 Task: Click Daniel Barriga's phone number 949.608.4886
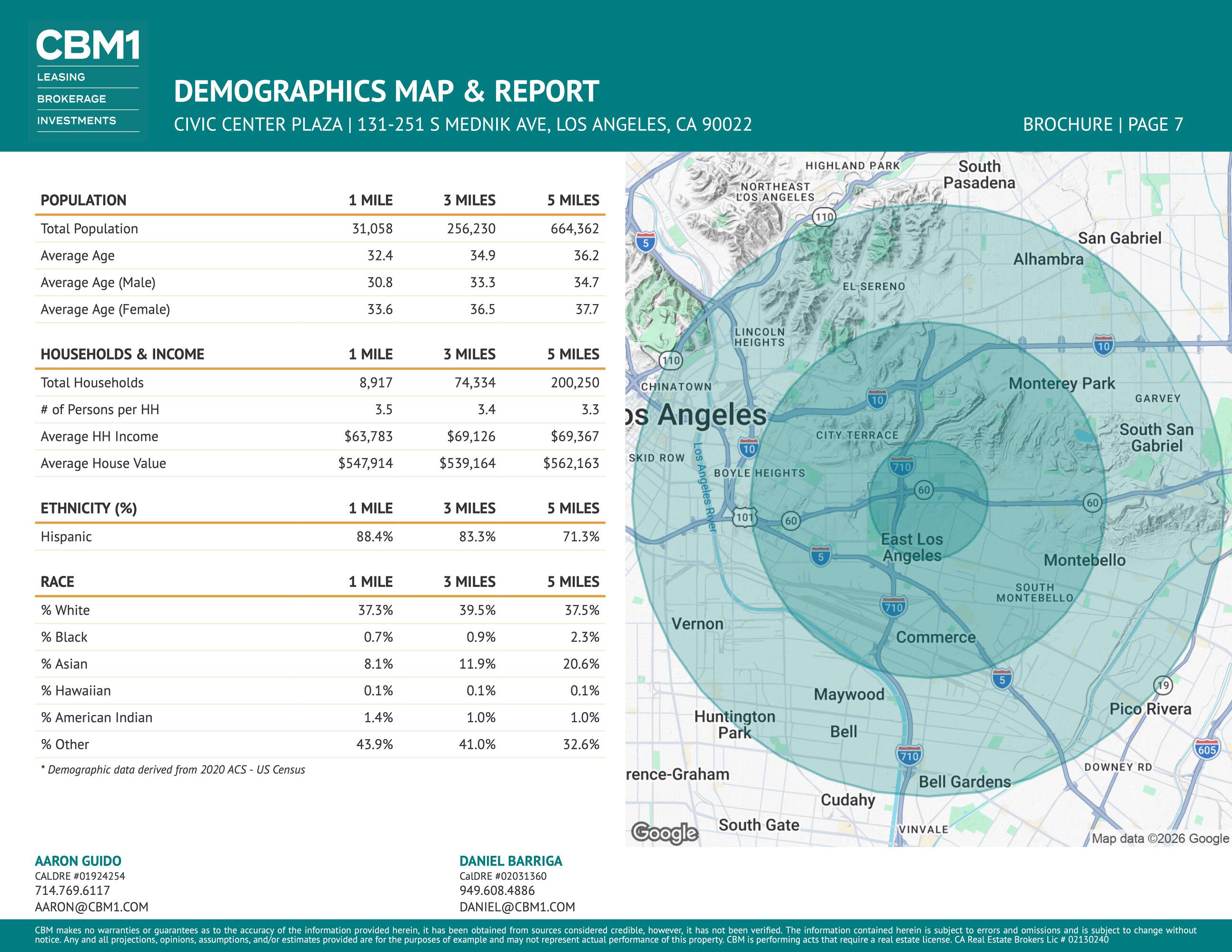(x=497, y=891)
